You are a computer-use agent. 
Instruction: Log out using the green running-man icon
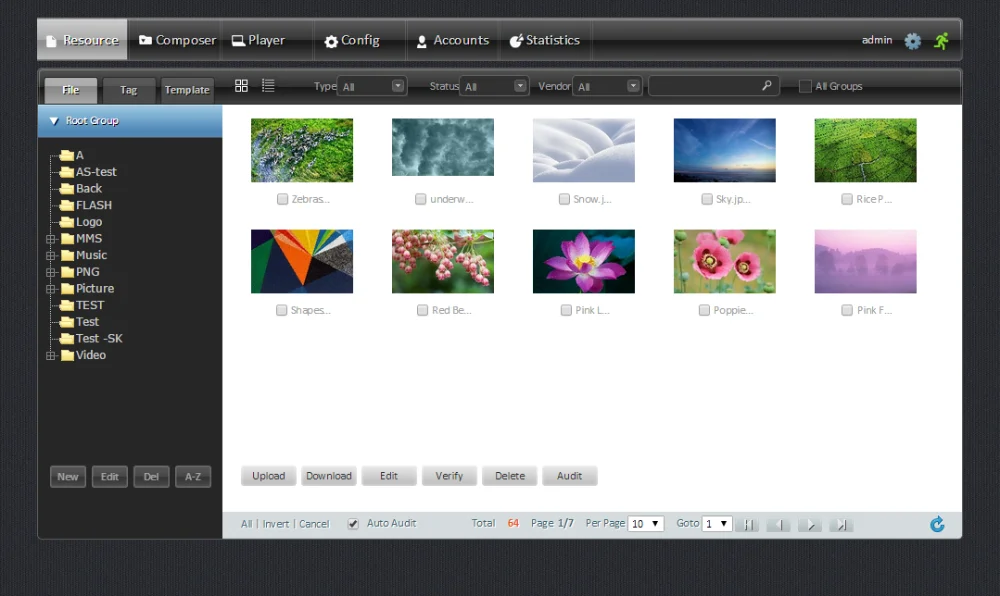coord(941,41)
